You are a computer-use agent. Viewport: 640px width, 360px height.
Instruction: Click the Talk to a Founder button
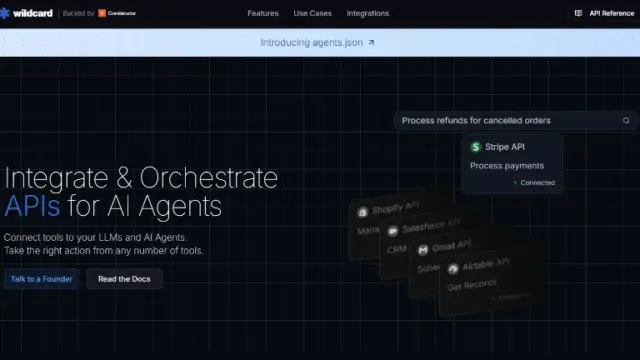tap(42, 279)
